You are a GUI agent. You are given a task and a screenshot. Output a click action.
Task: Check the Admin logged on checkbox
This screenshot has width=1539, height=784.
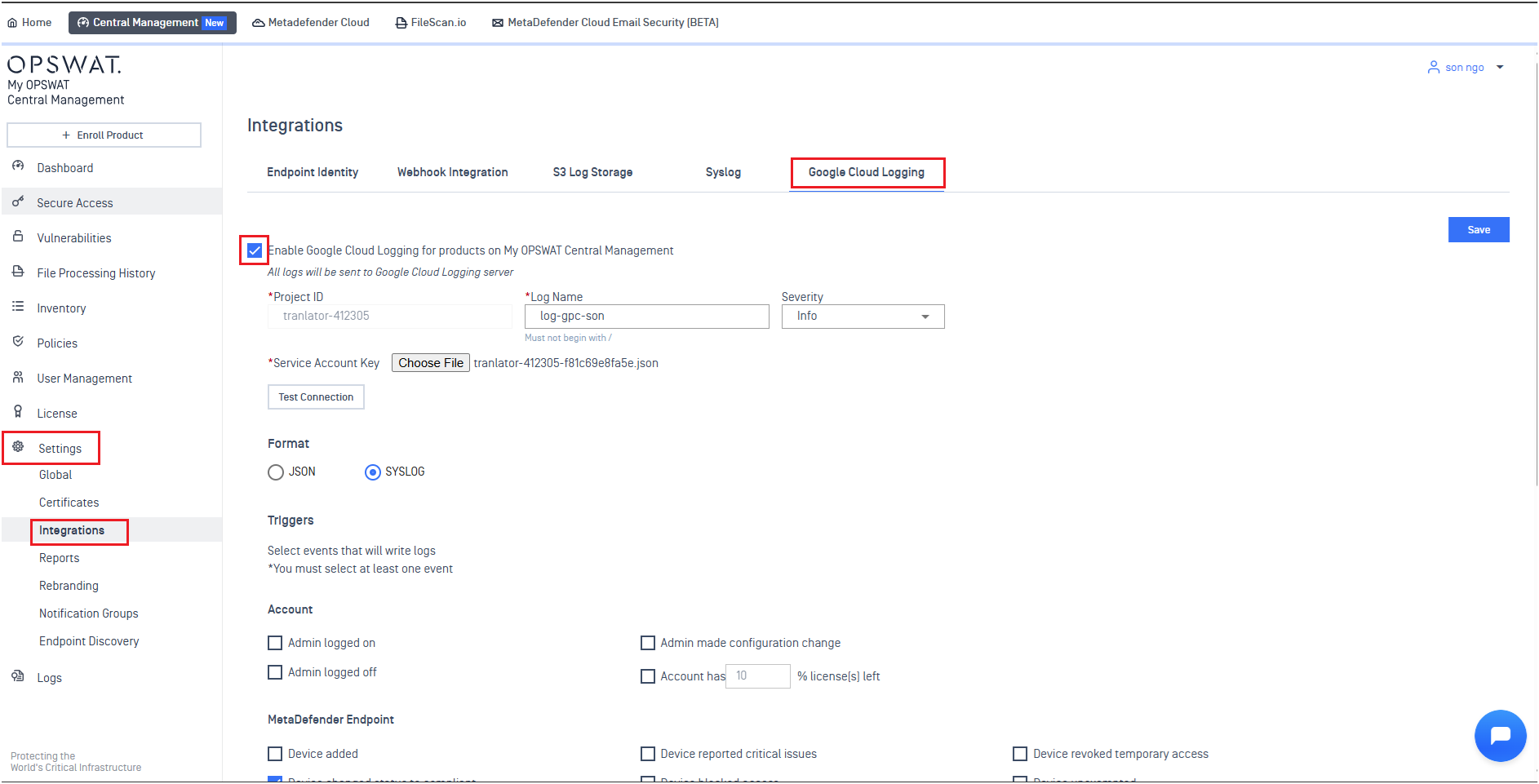(275, 643)
